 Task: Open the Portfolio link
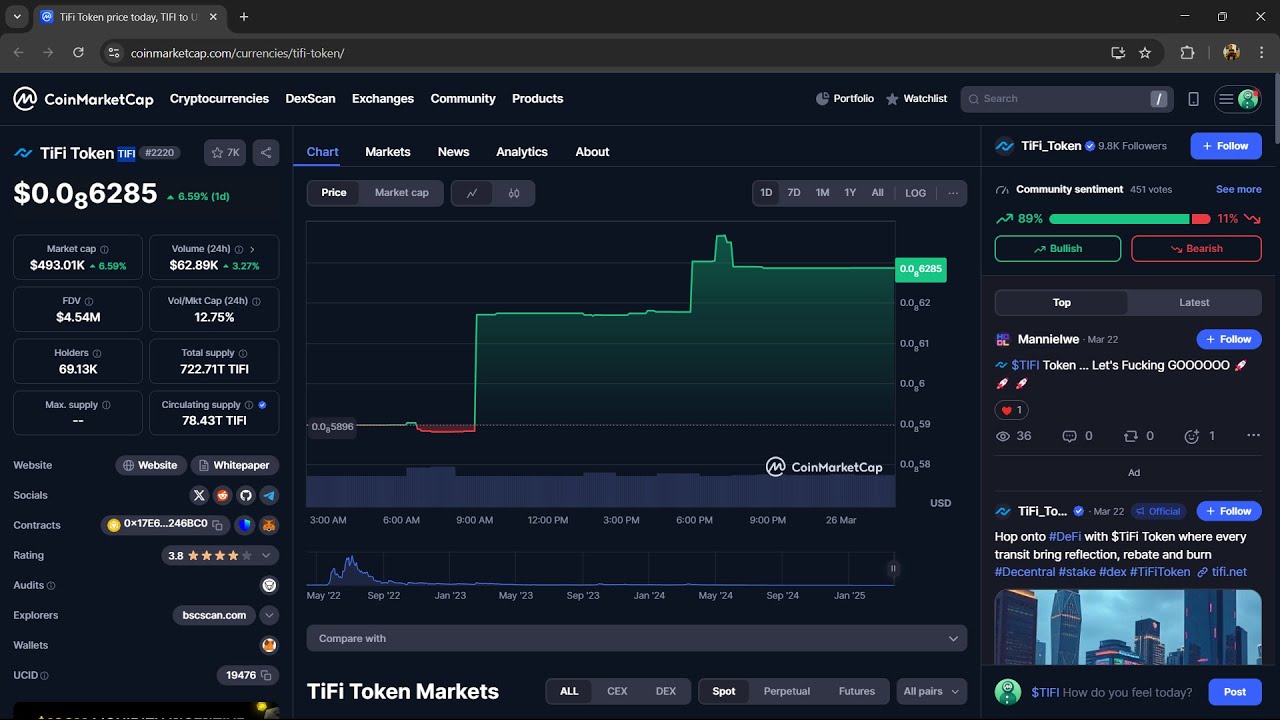coord(845,99)
